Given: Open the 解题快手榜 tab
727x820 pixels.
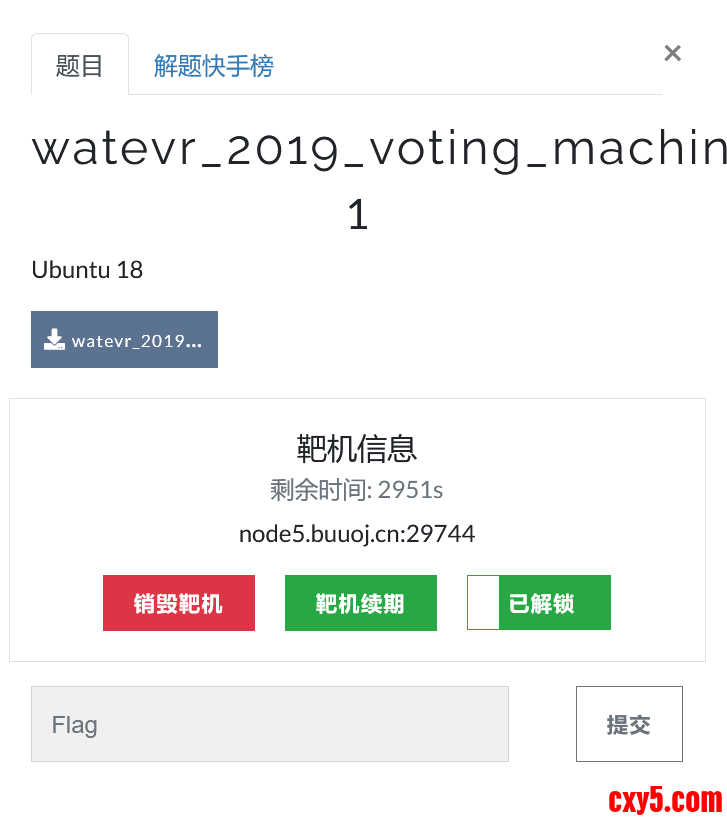Looking at the screenshot, I should pyautogui.click(x=213, y=66).
